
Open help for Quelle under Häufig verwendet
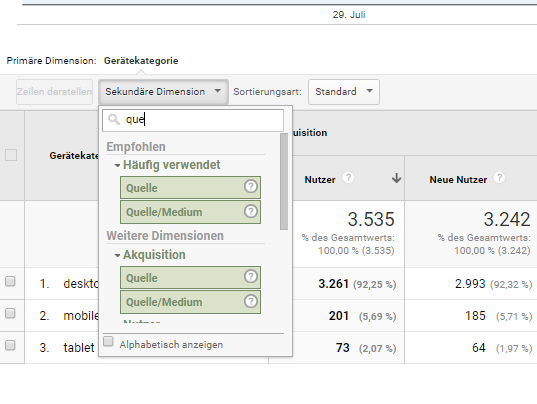(251, 187)
